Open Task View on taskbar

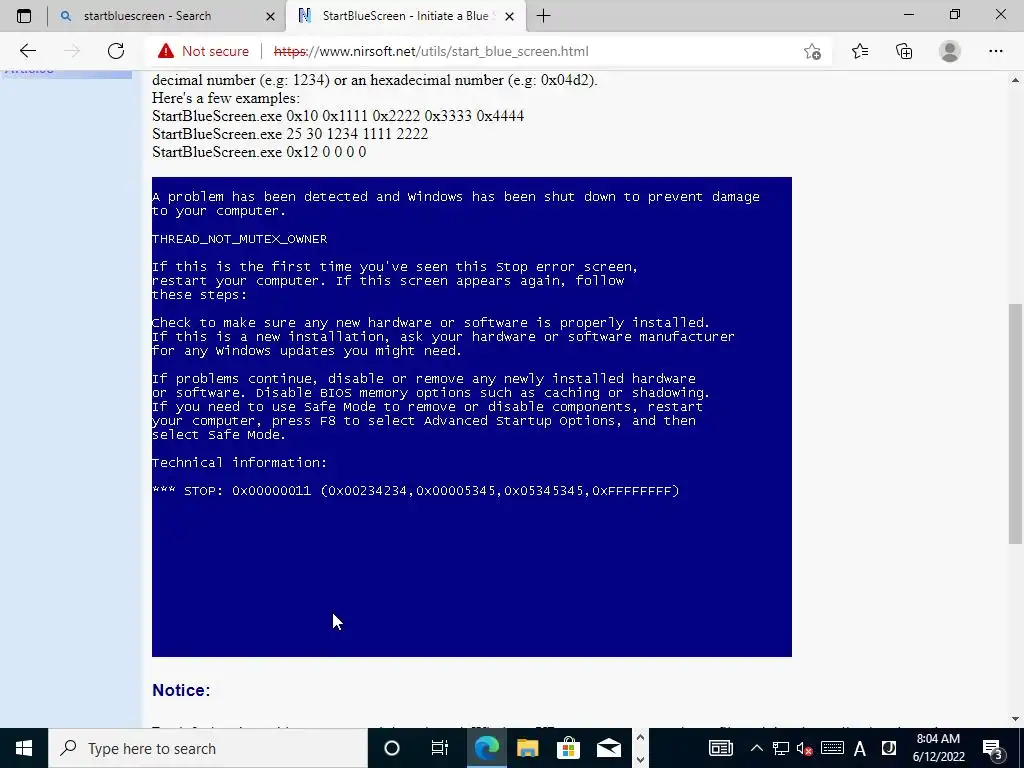440,748
